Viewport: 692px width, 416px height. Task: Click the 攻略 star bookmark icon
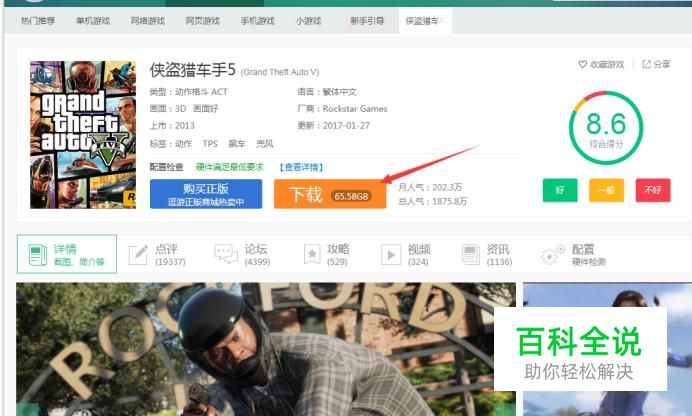click(x=312, y=255)
